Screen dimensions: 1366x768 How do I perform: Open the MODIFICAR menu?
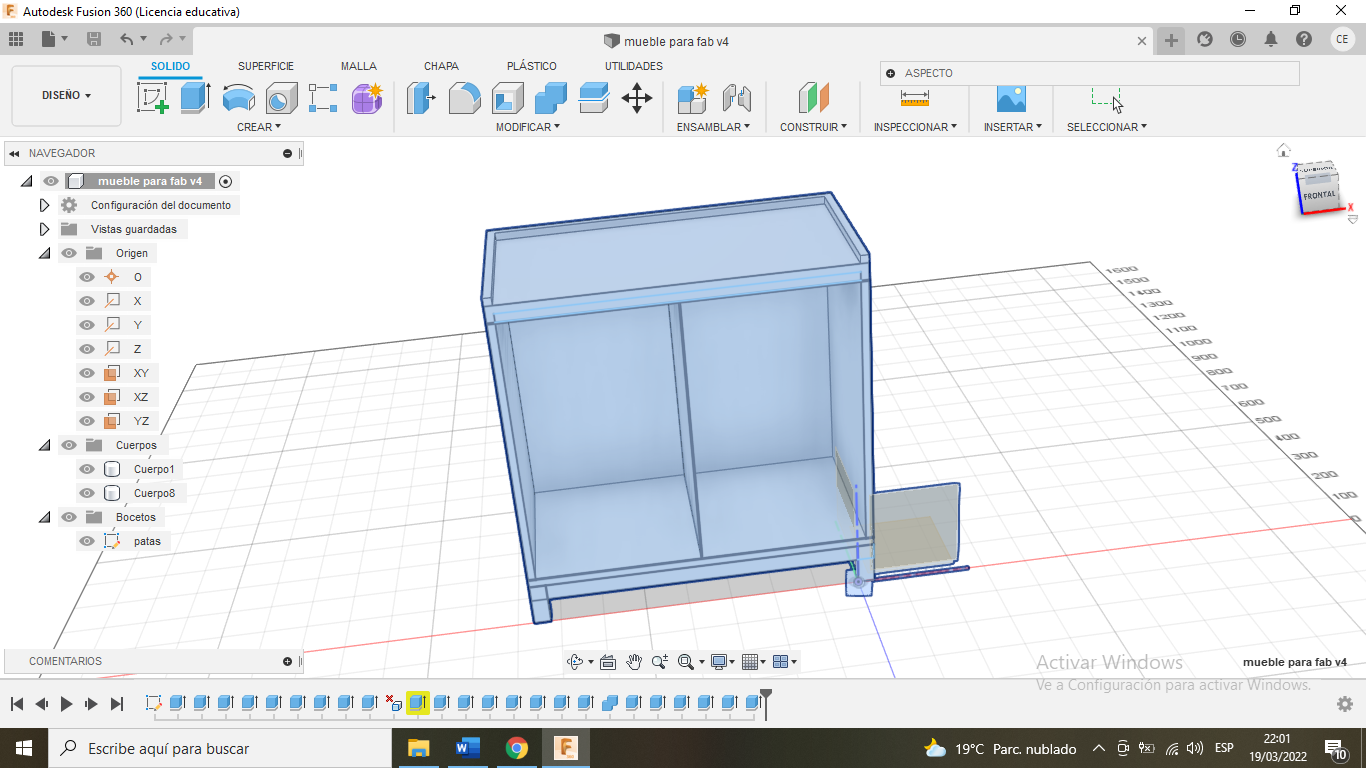click(527, 127)
